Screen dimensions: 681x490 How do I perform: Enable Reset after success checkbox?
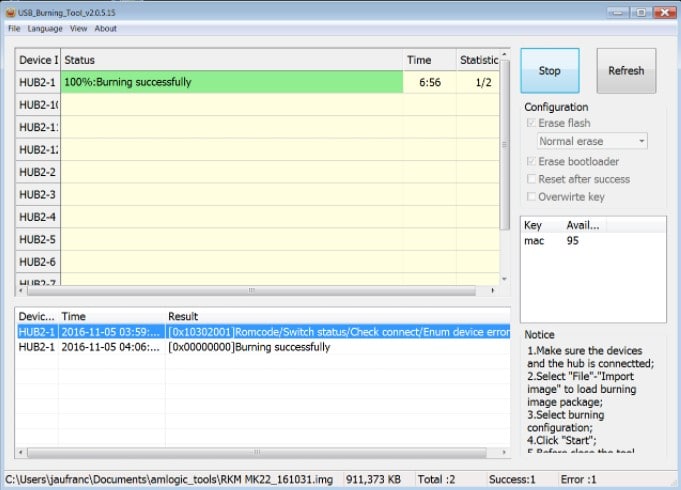[x=531, y=179]
